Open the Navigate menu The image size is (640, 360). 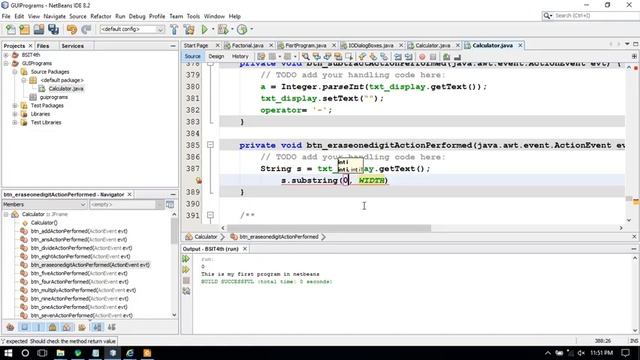(x=55, y=16)
